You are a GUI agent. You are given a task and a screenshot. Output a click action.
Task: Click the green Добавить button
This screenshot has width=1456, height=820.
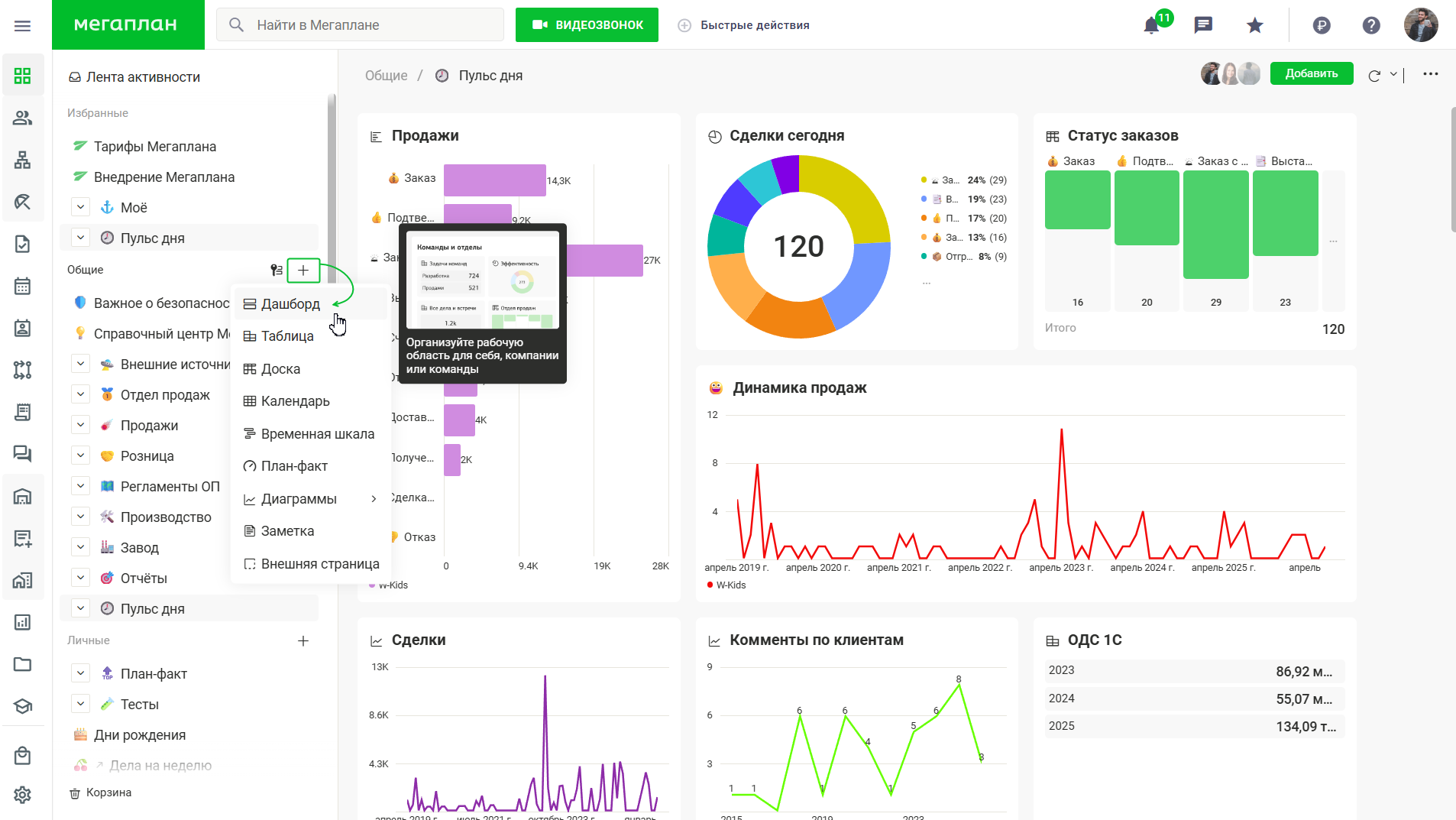pyautogui.click(x=1312, y=73)
